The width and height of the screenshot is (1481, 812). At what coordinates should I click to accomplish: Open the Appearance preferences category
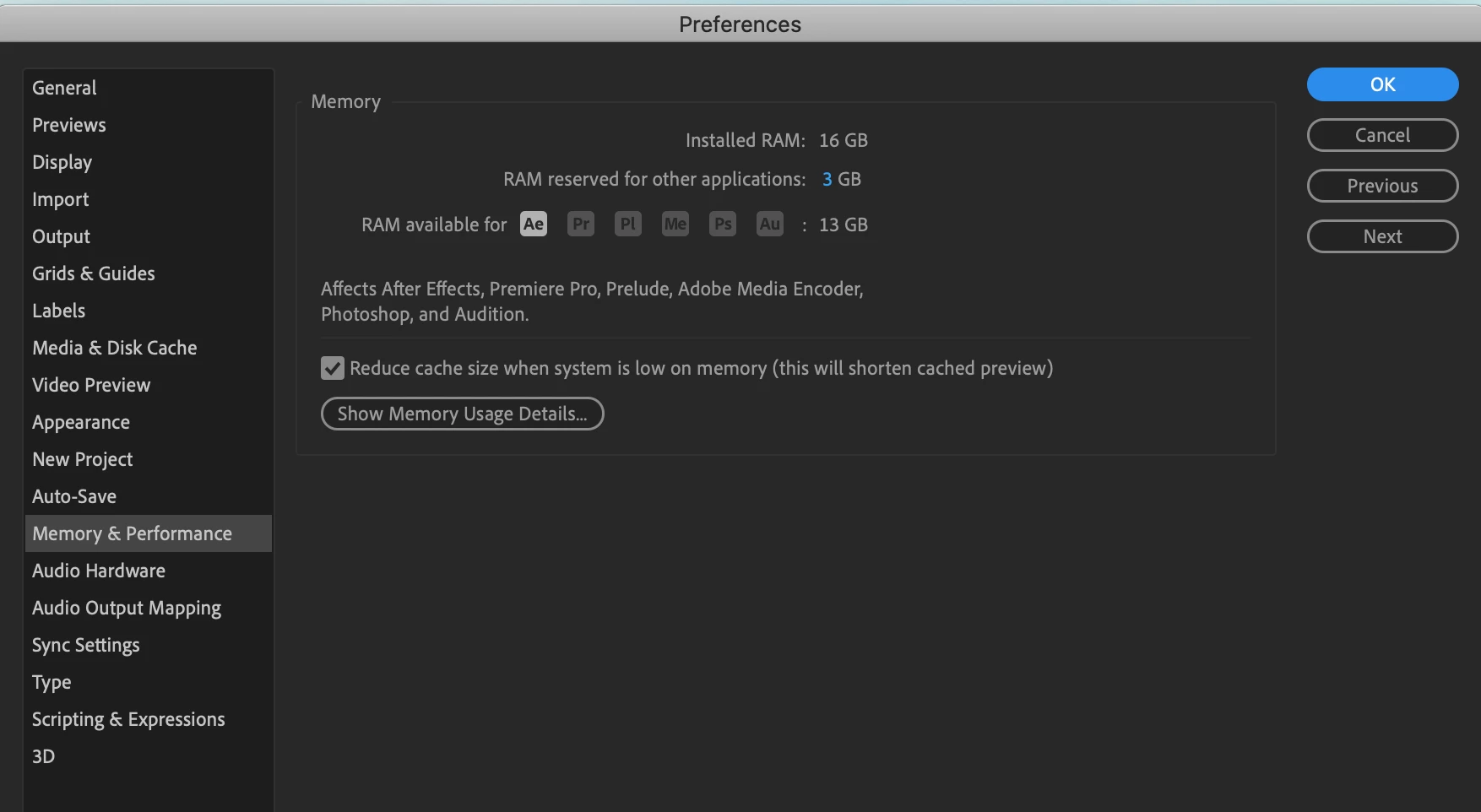coord(149,422)
